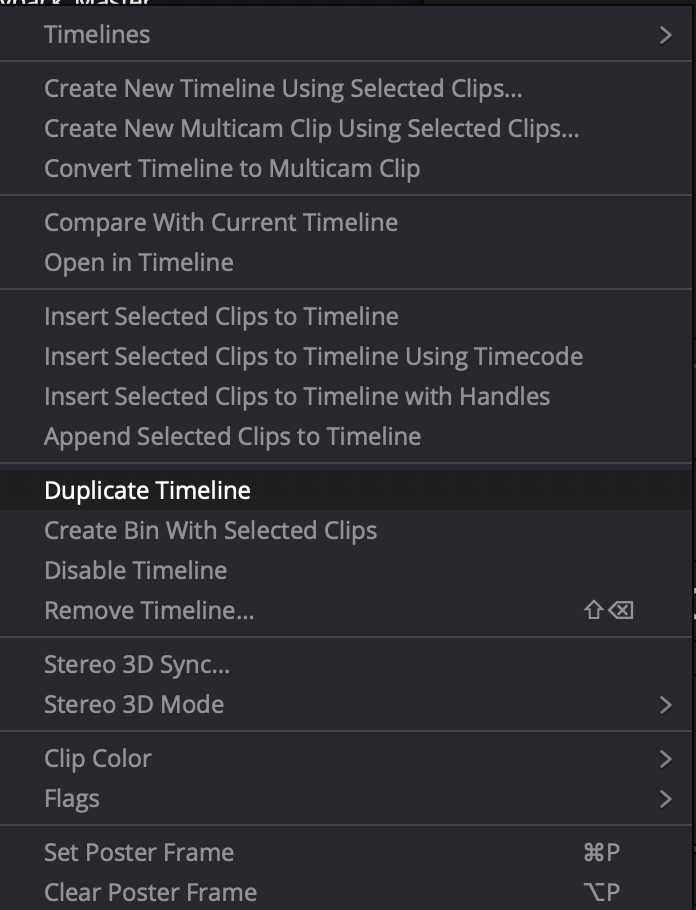Choose Append Selected Clips to Timeline
Image resolution: width=696 pixels, height=910 pixels.
[x=346, y=437]
